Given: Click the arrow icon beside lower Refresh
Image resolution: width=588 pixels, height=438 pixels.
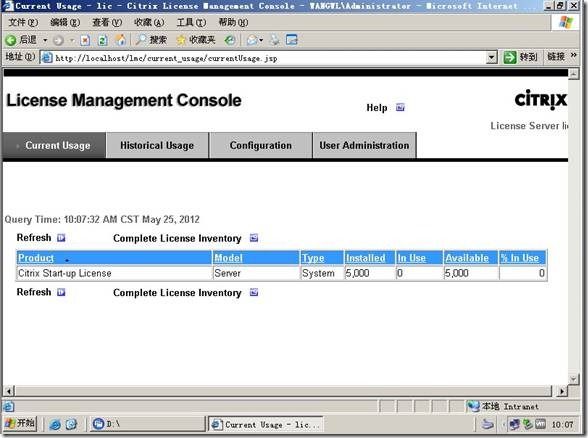Looking at the screenshot, I should click(x=61, y=292).
